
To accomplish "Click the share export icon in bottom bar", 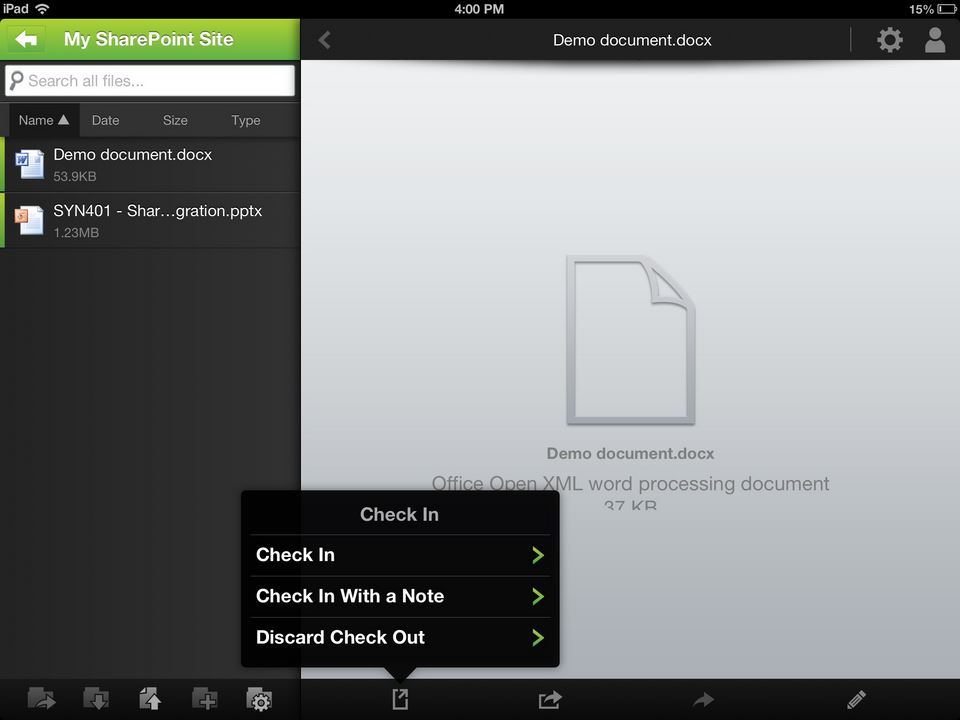I will click(x=550, y=699).
